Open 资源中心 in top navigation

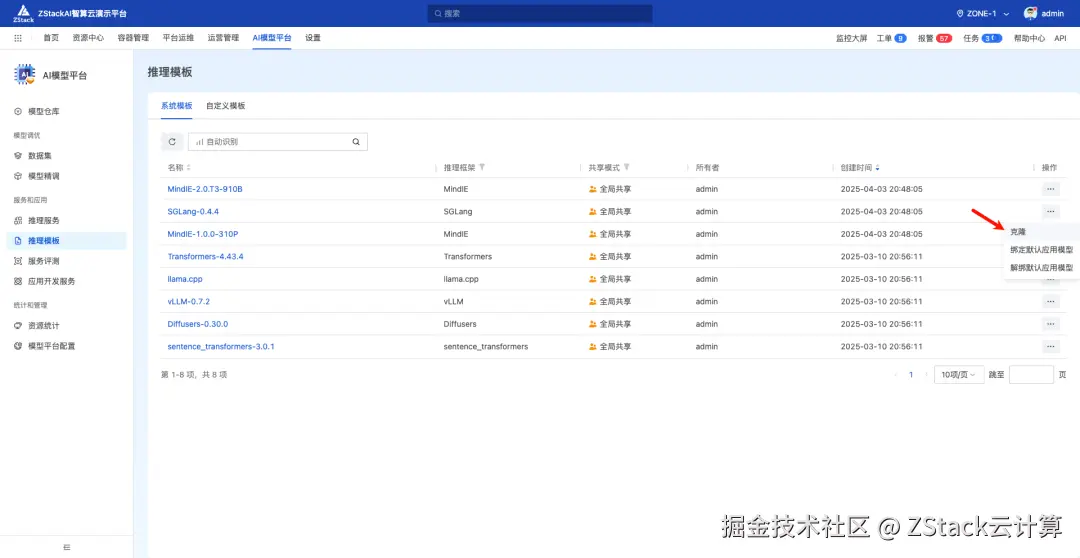click(88, 38)
